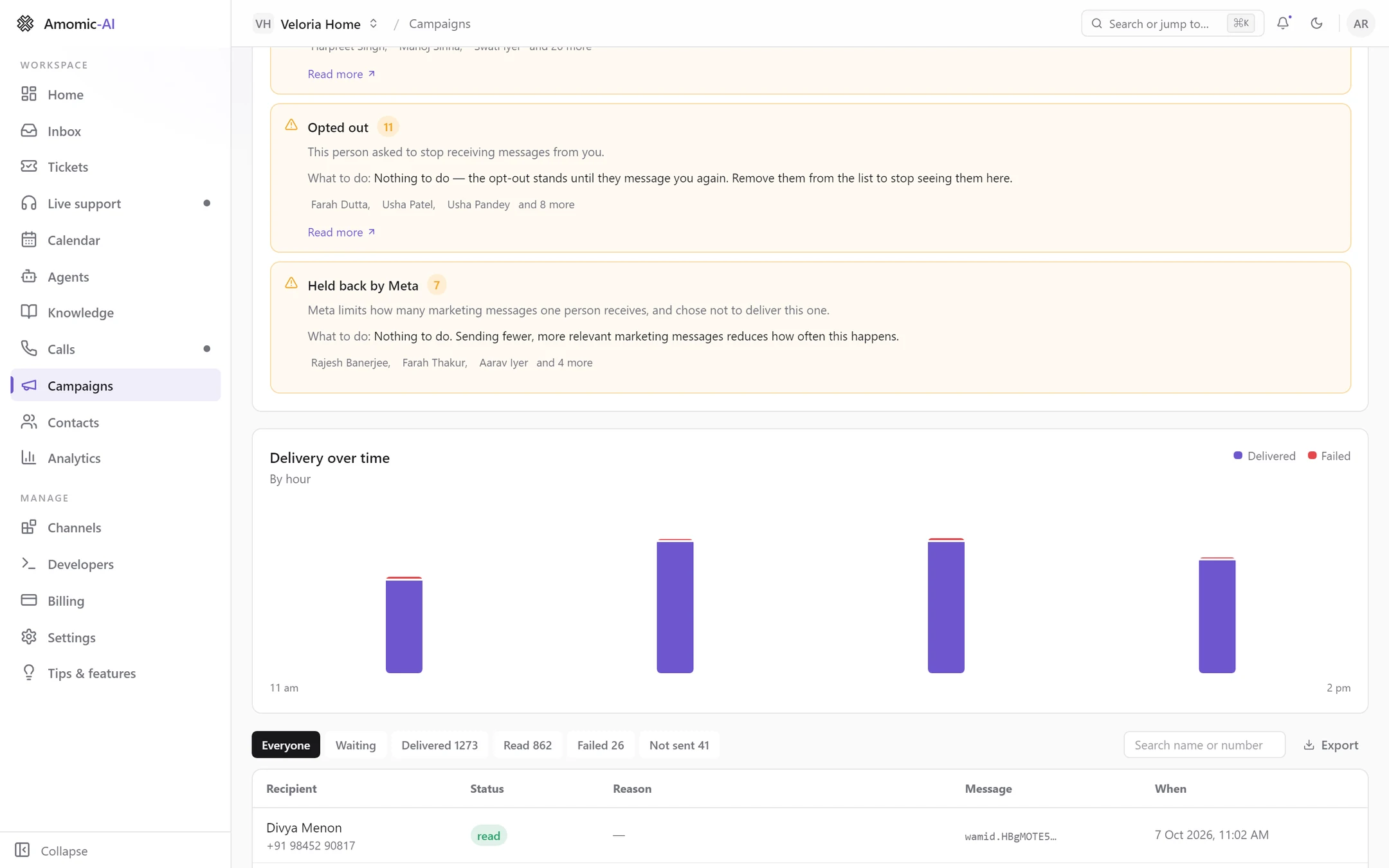Click 'and 4 more' in Held back by Meta
This screenshot has width=1389, height=868.
[565, 363]
